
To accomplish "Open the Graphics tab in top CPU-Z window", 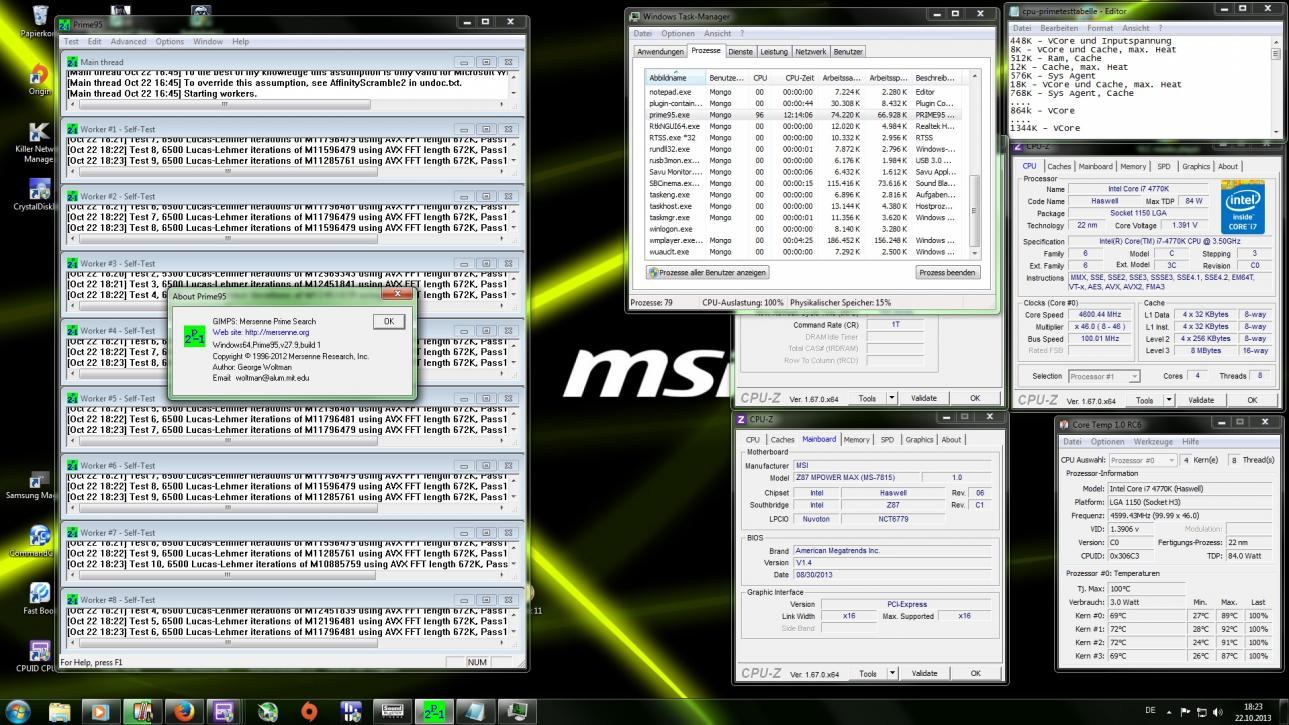I will [1196, 167].
